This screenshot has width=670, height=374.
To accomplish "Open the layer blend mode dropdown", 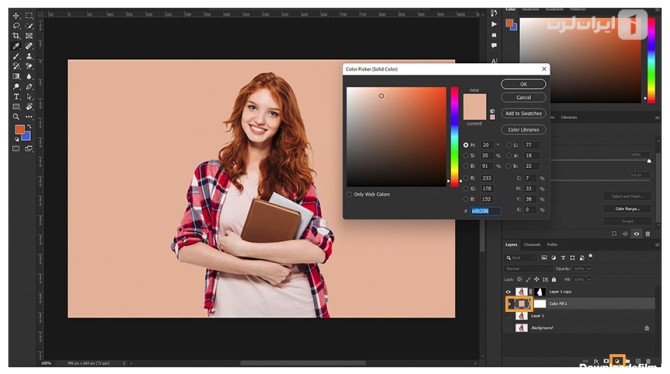I will pyautogui.click(x=528, y=269).
